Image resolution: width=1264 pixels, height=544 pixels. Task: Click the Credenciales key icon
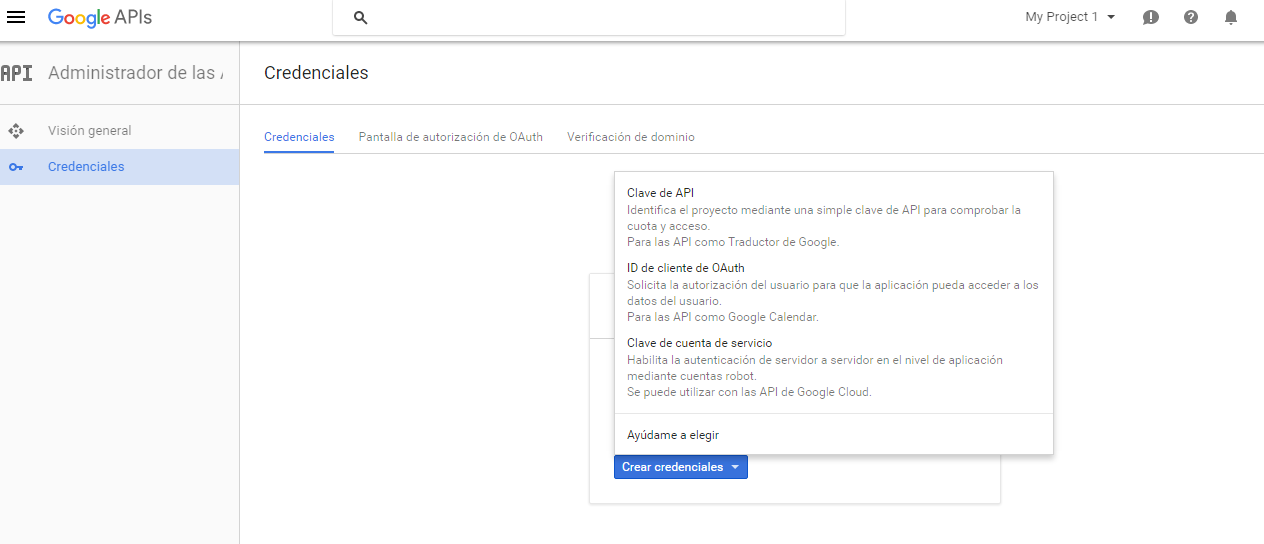tap(16, 167)
